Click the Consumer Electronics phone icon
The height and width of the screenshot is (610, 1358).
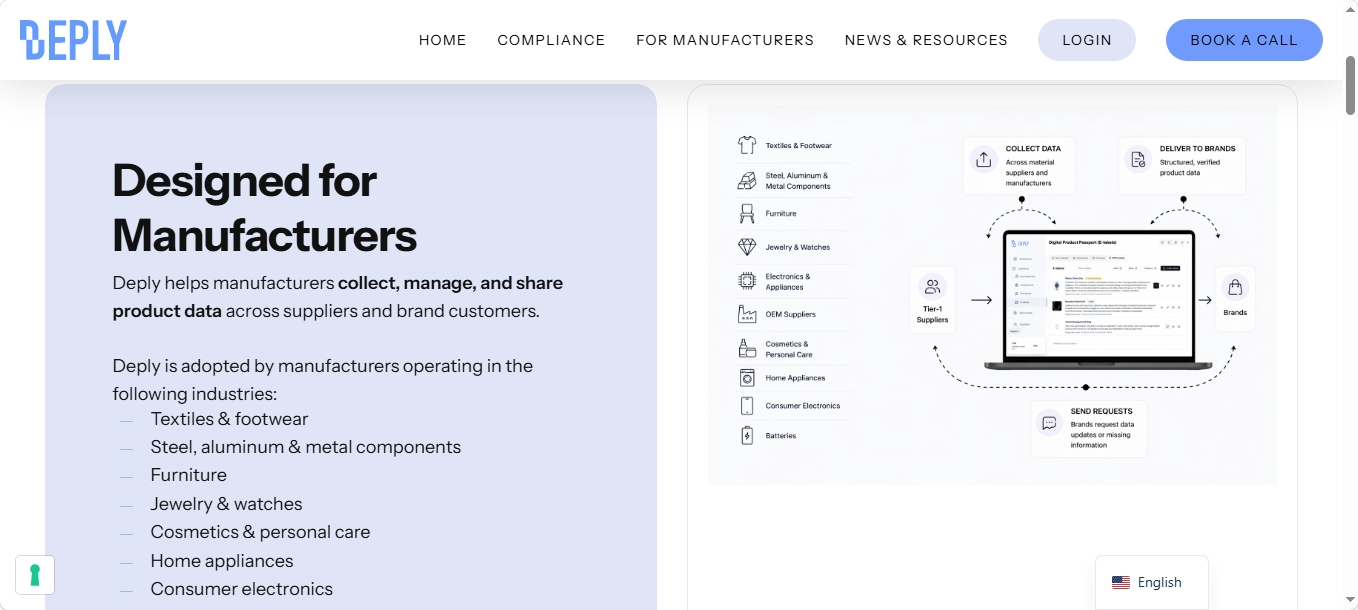[x=747, y=405]
